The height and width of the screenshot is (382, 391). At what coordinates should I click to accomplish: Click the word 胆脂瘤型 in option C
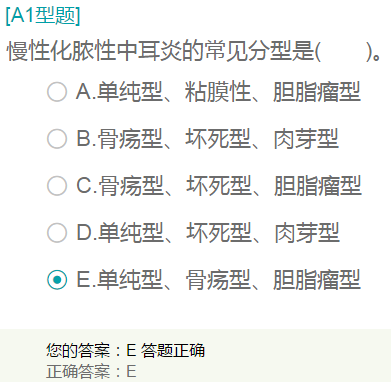pos(318,186)
